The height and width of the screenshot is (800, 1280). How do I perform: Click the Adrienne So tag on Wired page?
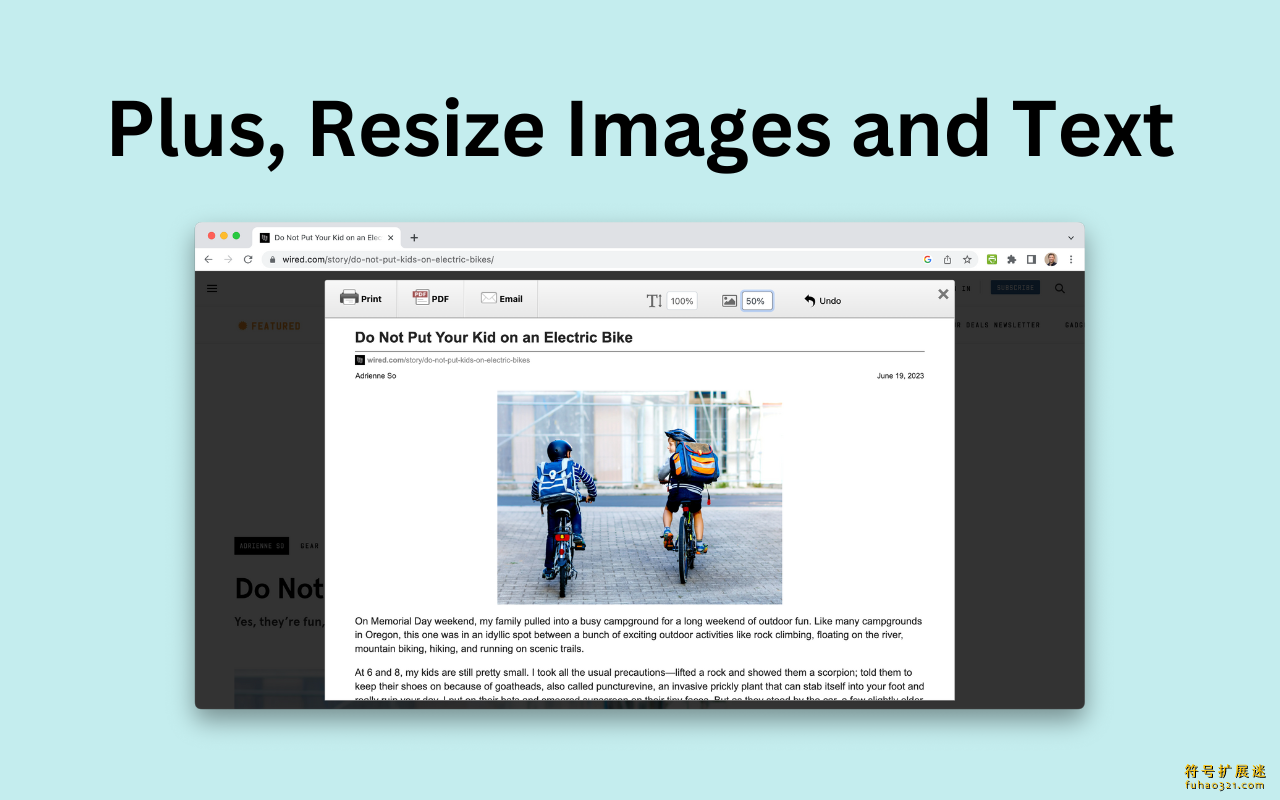[262, 546]
